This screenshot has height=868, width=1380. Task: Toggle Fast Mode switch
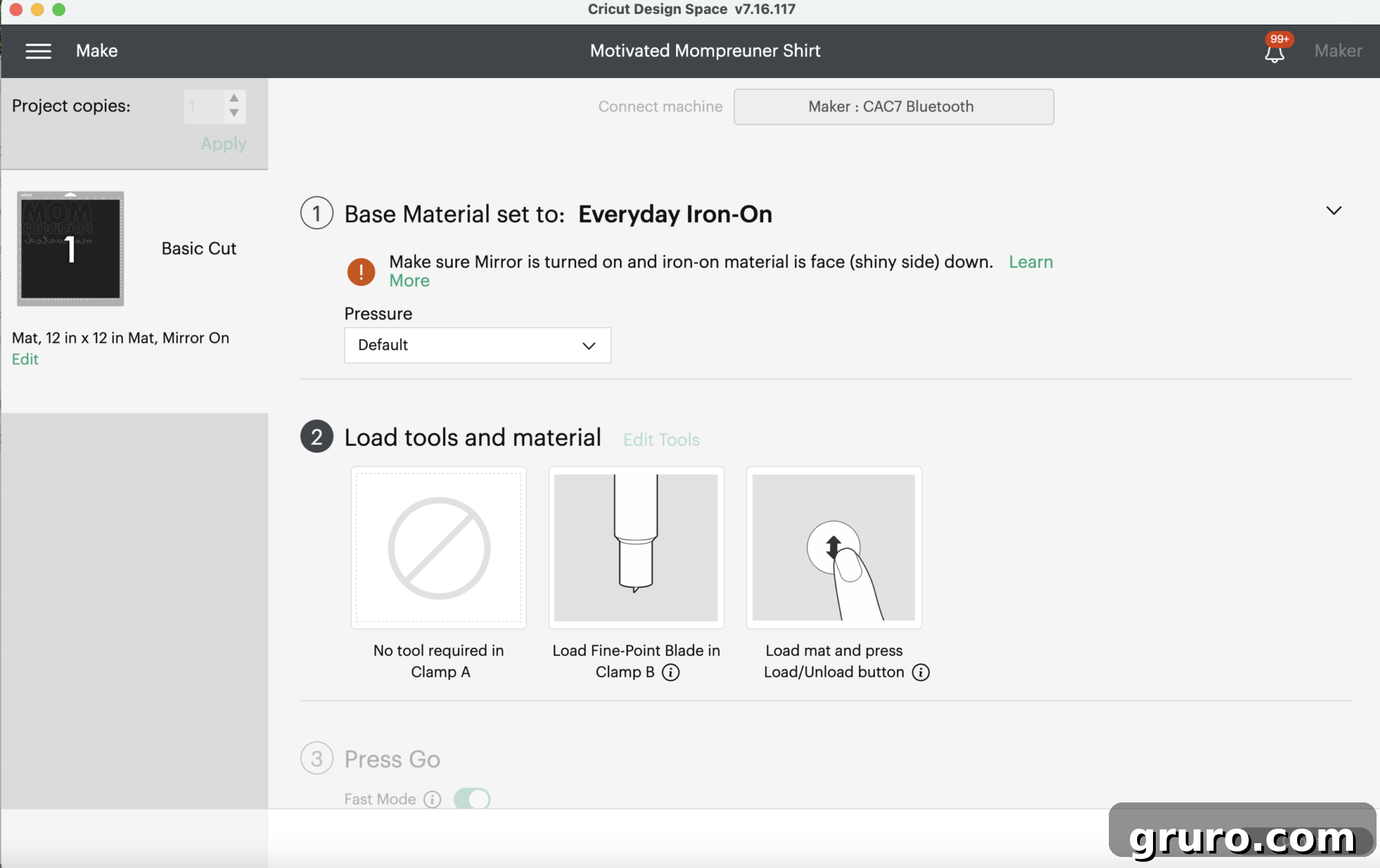coord(472,799)
